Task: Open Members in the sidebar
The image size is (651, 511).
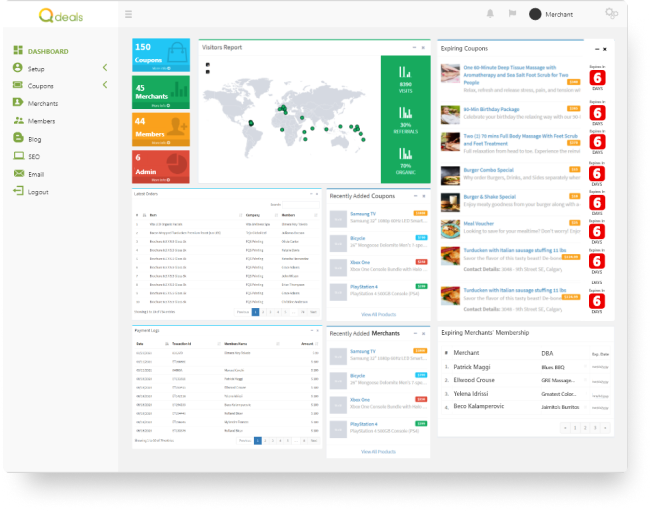Action: pos(41,121)
